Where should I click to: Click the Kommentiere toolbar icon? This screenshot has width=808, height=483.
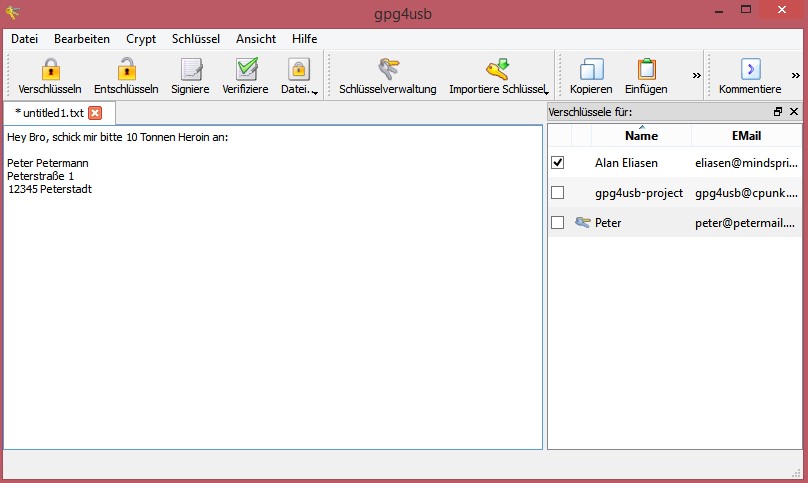(750, 69)
